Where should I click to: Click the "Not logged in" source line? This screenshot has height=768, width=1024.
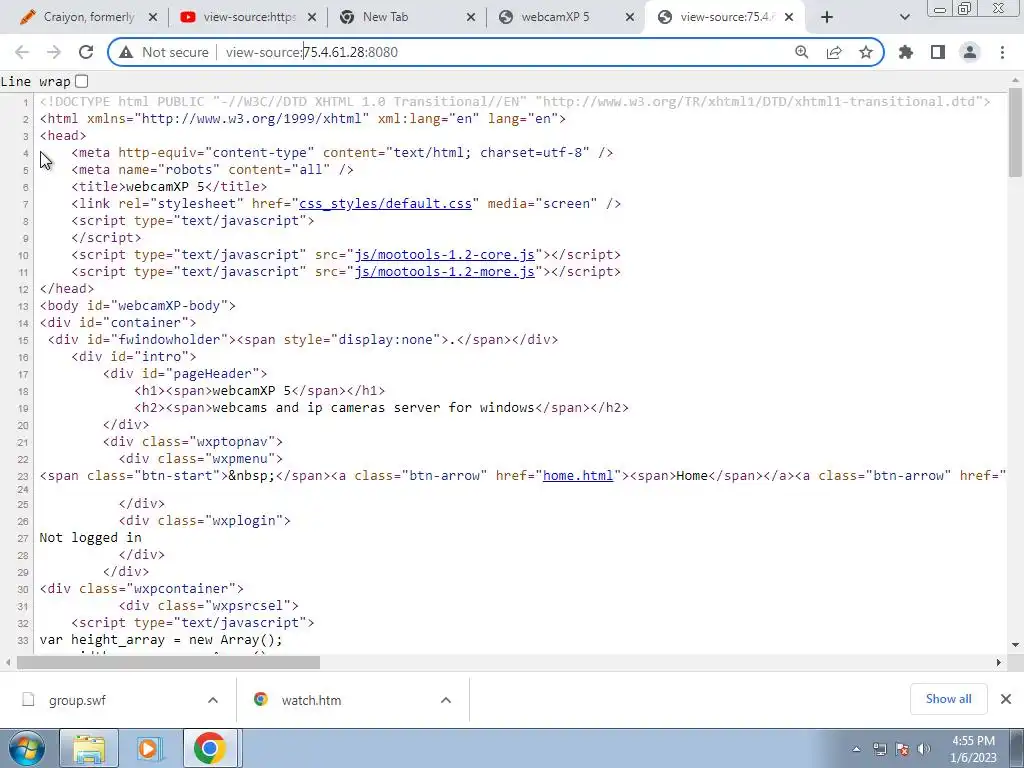[90, 537]
